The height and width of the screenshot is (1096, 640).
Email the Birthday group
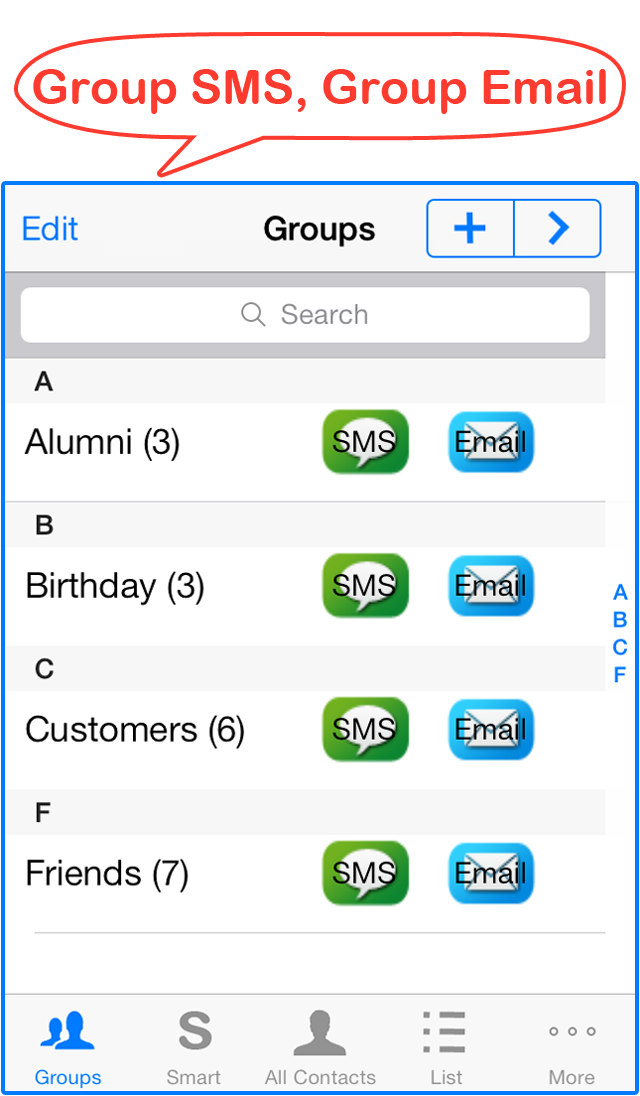(x=490, y=585)
